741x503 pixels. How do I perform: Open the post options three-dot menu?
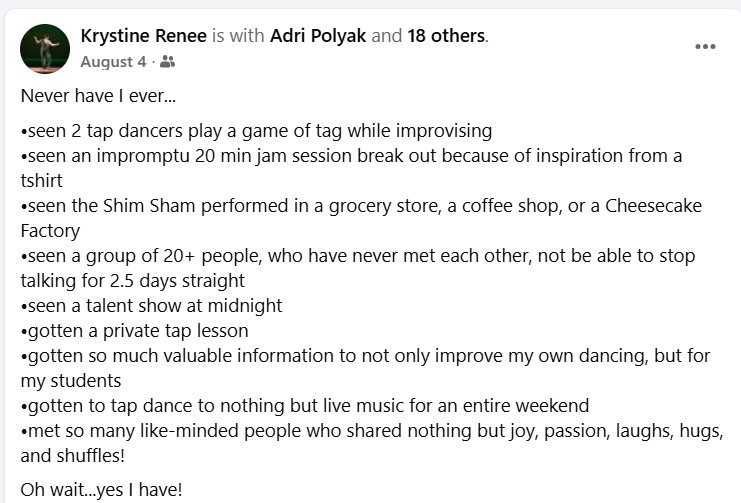705,47
